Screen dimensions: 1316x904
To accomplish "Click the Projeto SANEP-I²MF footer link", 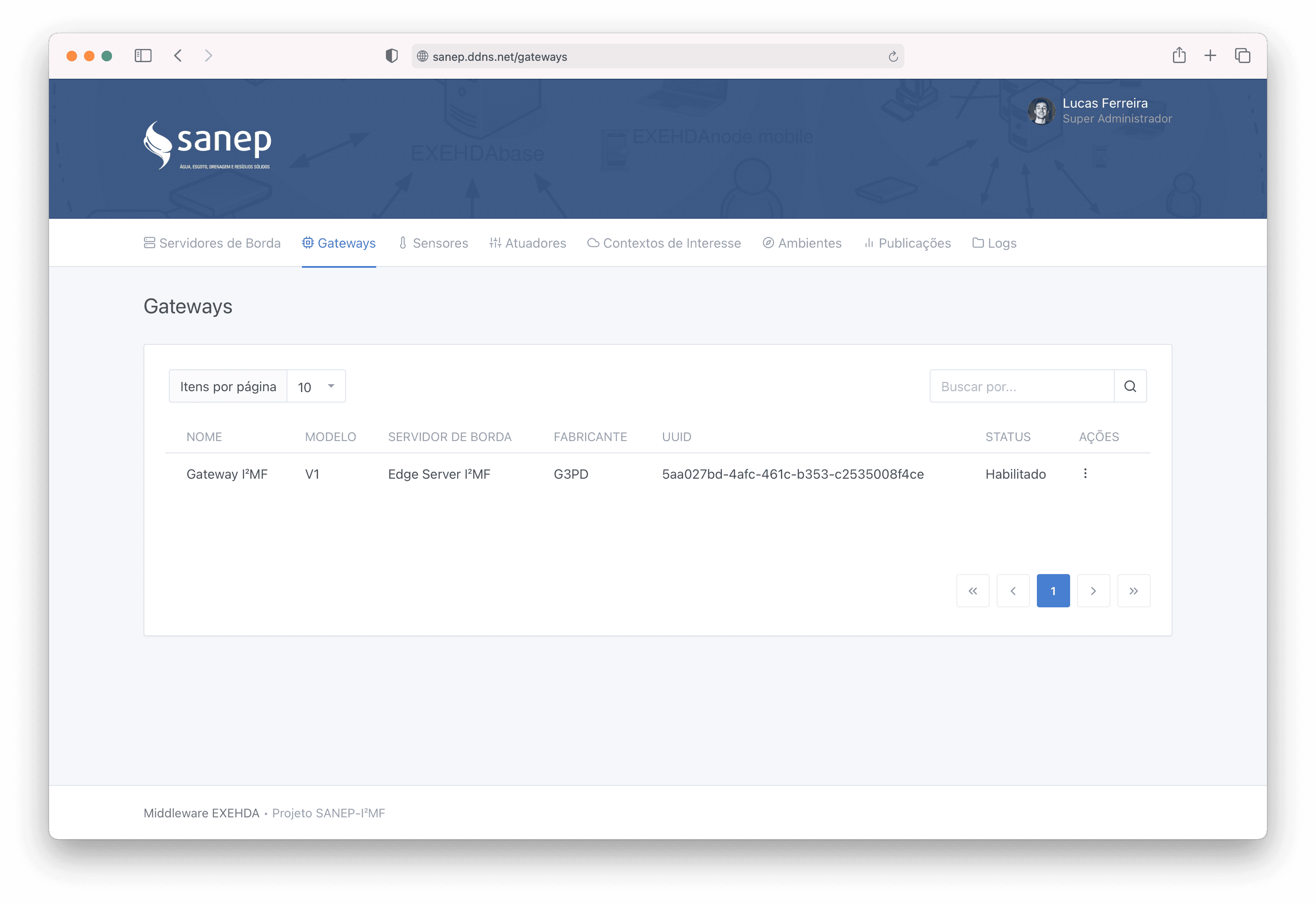I will [329, 813].
